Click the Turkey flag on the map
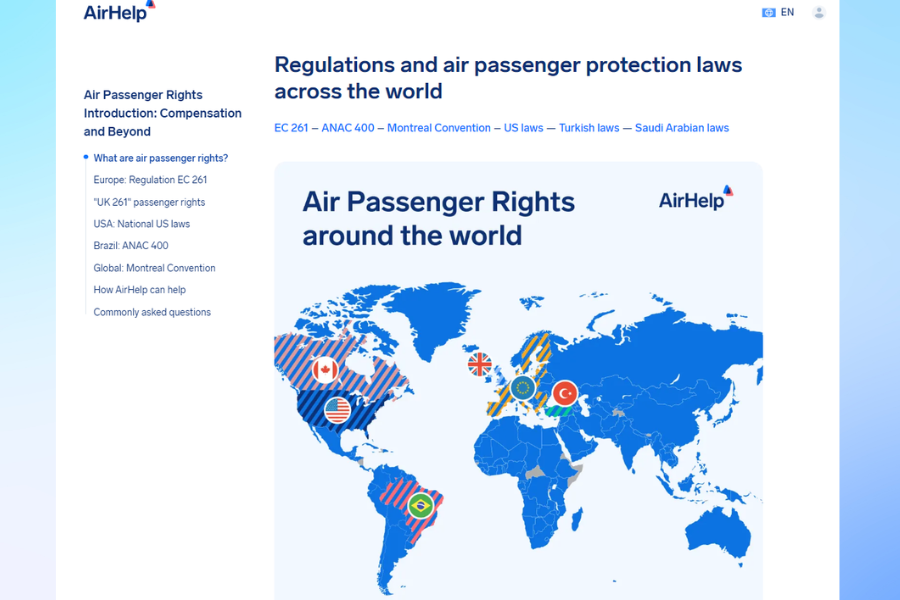 tap(565, 392)
